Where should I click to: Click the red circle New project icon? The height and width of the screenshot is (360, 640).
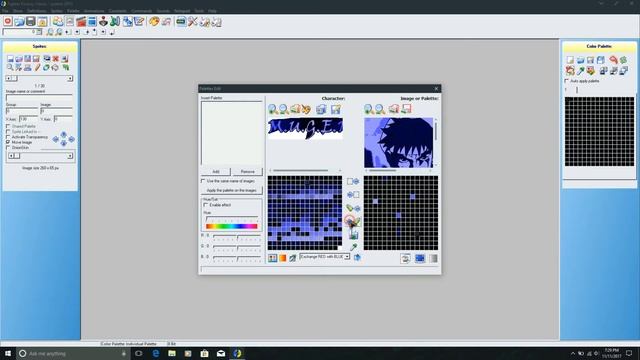[x=8, y=22]
